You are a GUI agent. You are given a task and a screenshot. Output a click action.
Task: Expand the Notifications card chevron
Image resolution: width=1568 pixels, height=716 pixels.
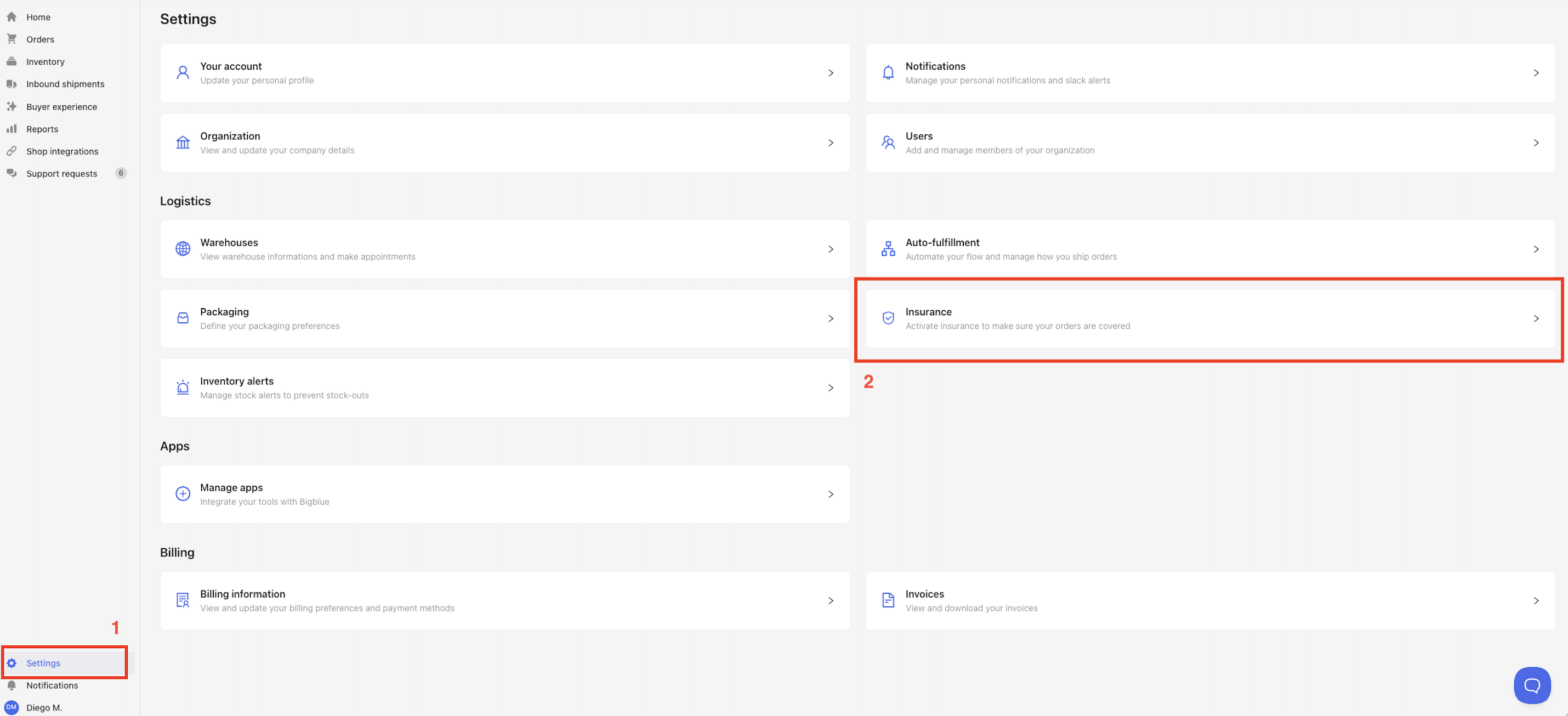pos(1536,73)
